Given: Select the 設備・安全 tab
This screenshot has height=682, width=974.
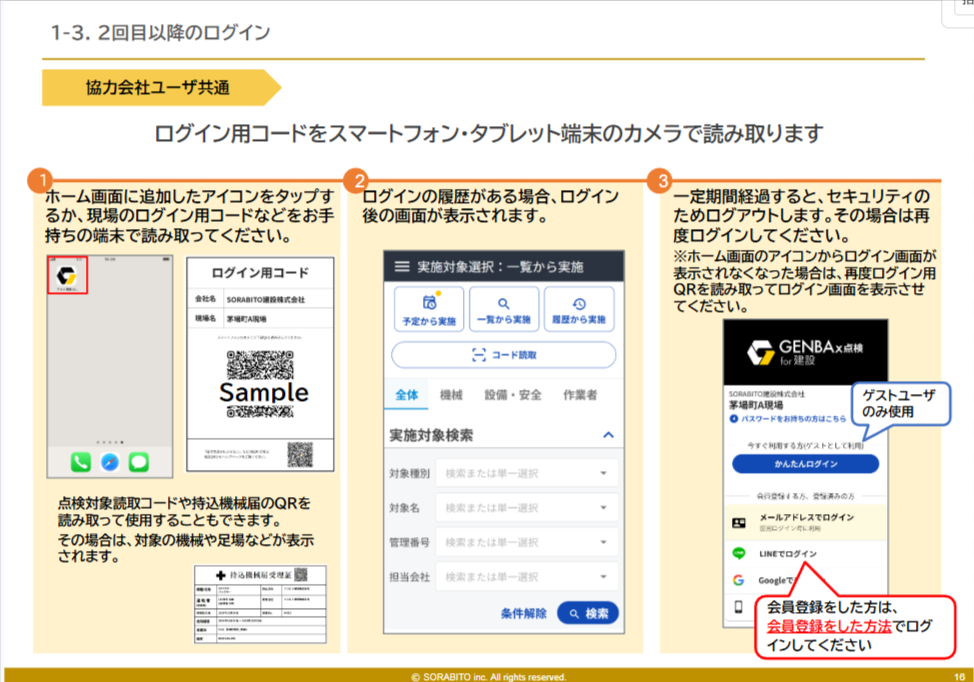Looking at the screenshot, I should pyautogui.click(x=513, y=395).
